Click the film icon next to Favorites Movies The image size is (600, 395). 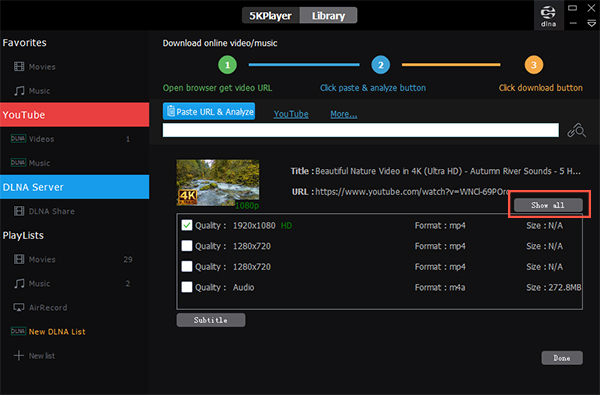click(19, 67)
